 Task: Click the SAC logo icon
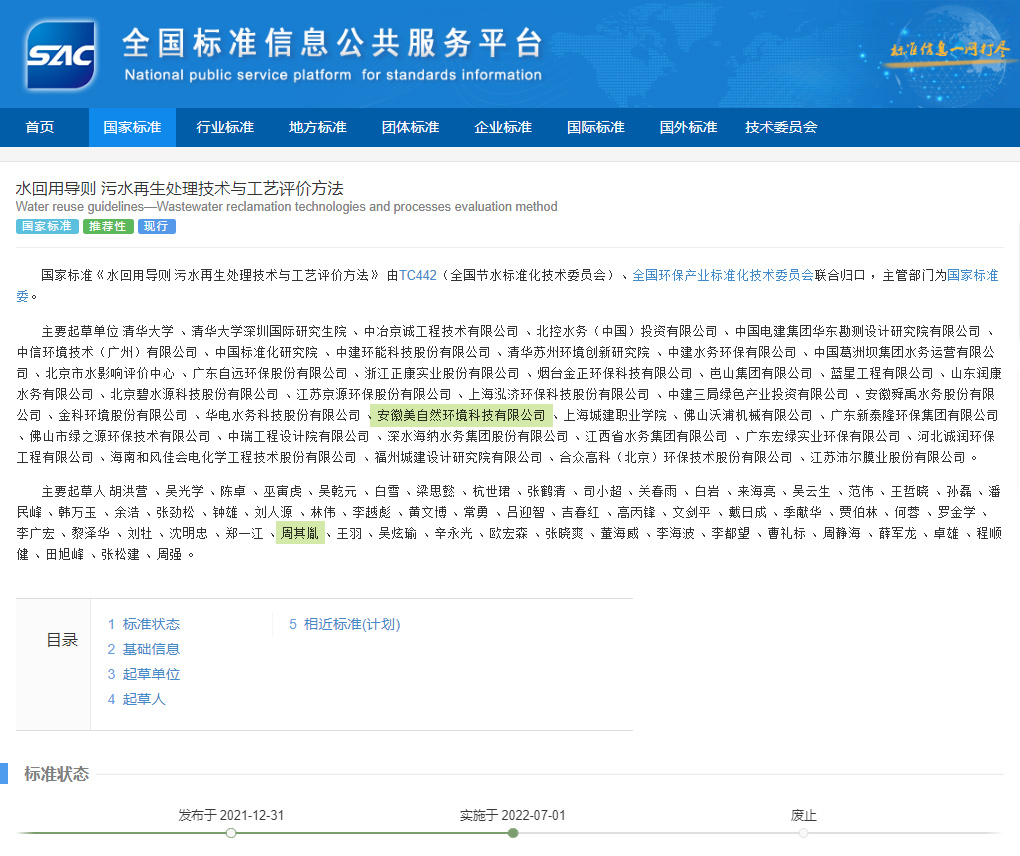click(x=62, y=54)
